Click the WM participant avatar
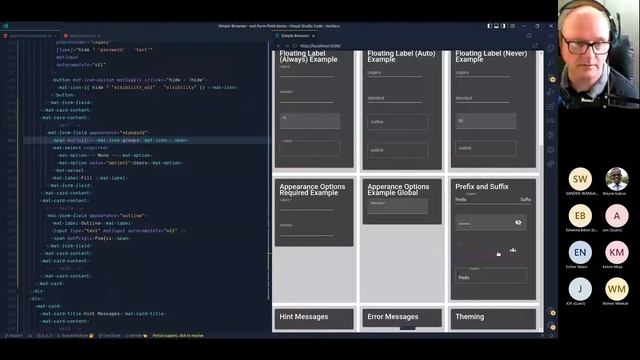The width and height of the screenshot is (640, 360). [617, 289]
